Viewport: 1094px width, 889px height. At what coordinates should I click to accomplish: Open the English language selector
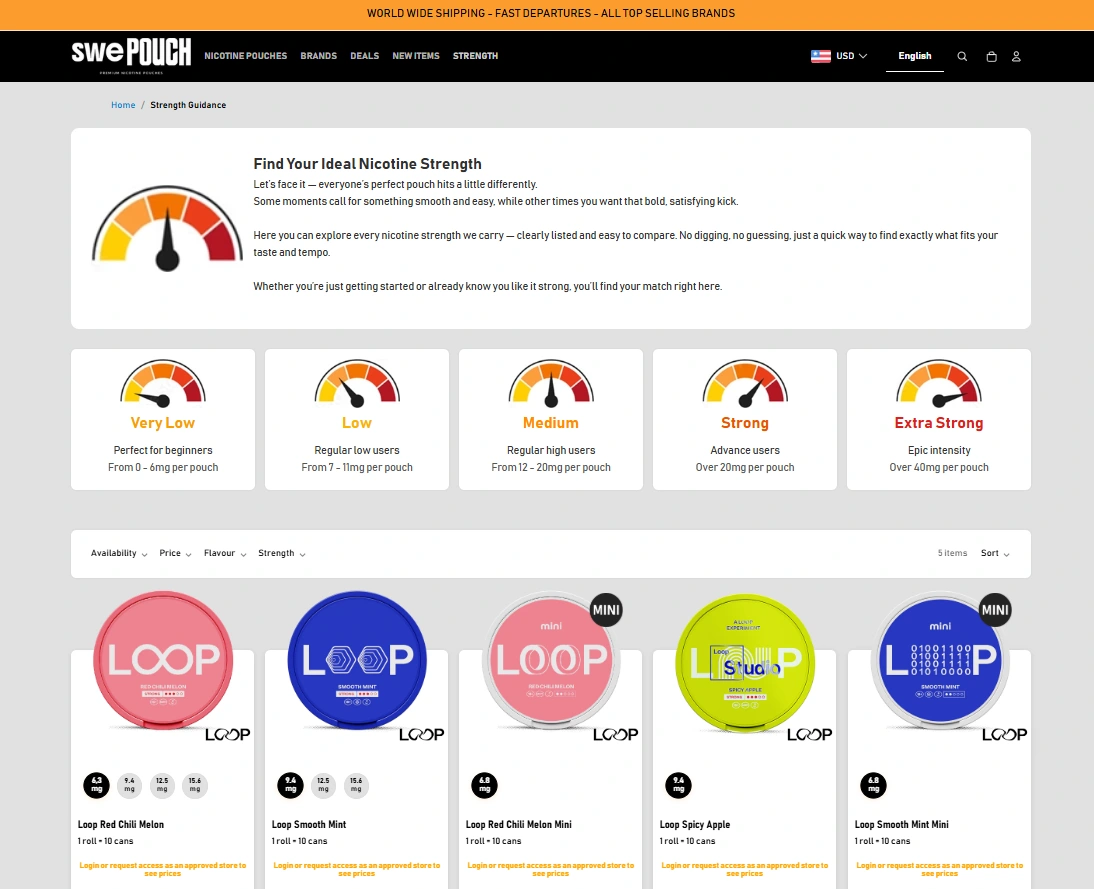(915, 56)
